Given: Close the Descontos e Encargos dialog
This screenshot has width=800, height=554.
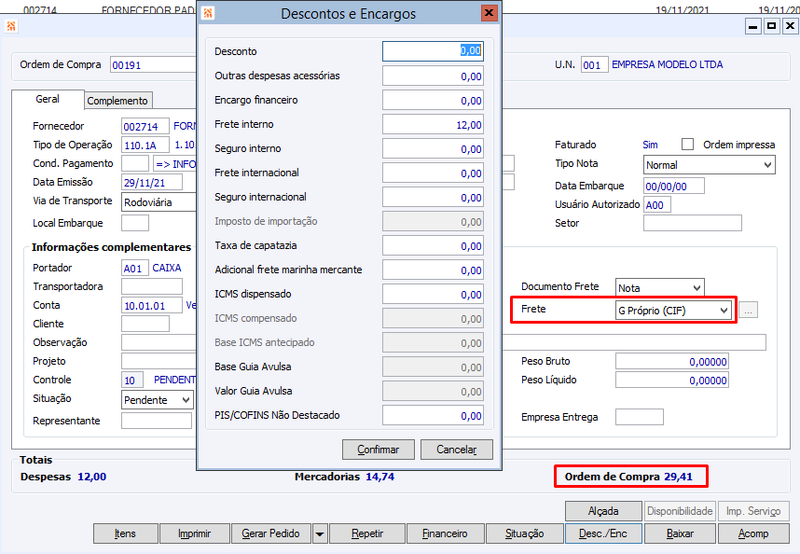Looking at the screenshot, I should click(x=489, y=13).
